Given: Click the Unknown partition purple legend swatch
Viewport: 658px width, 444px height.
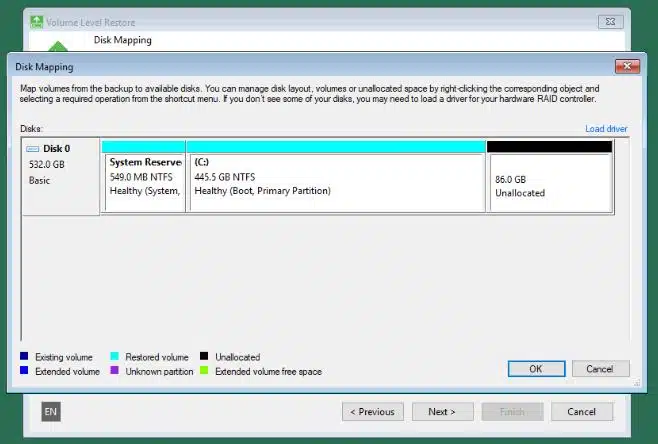Looking at the screenshot, I should coord(115,371).
